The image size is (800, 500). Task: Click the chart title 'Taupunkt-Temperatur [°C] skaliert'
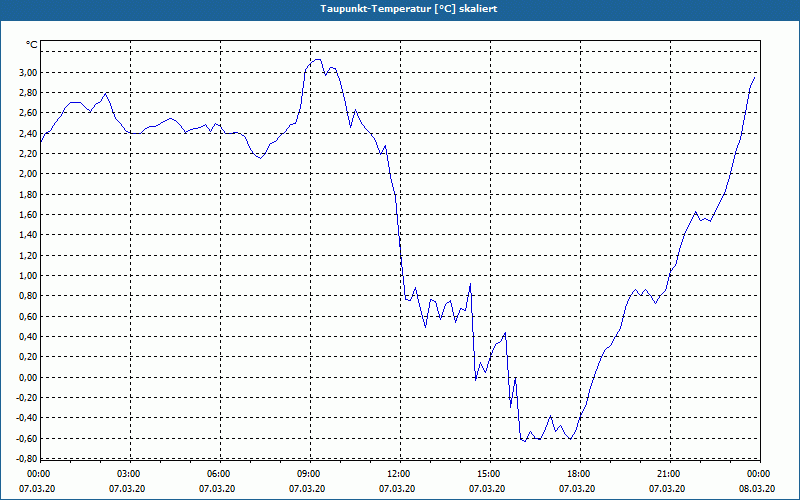[409, 9]
